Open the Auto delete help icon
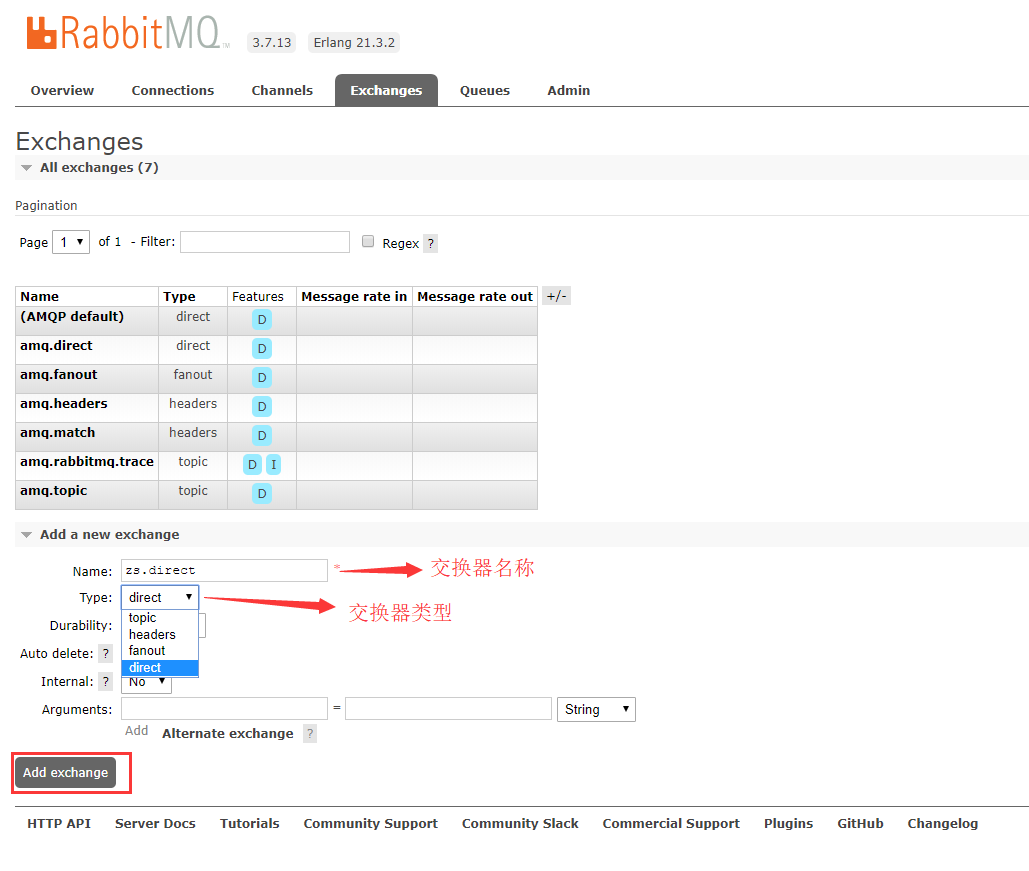The height and width of the screenshot is (871, 1029). pos(106,653)
